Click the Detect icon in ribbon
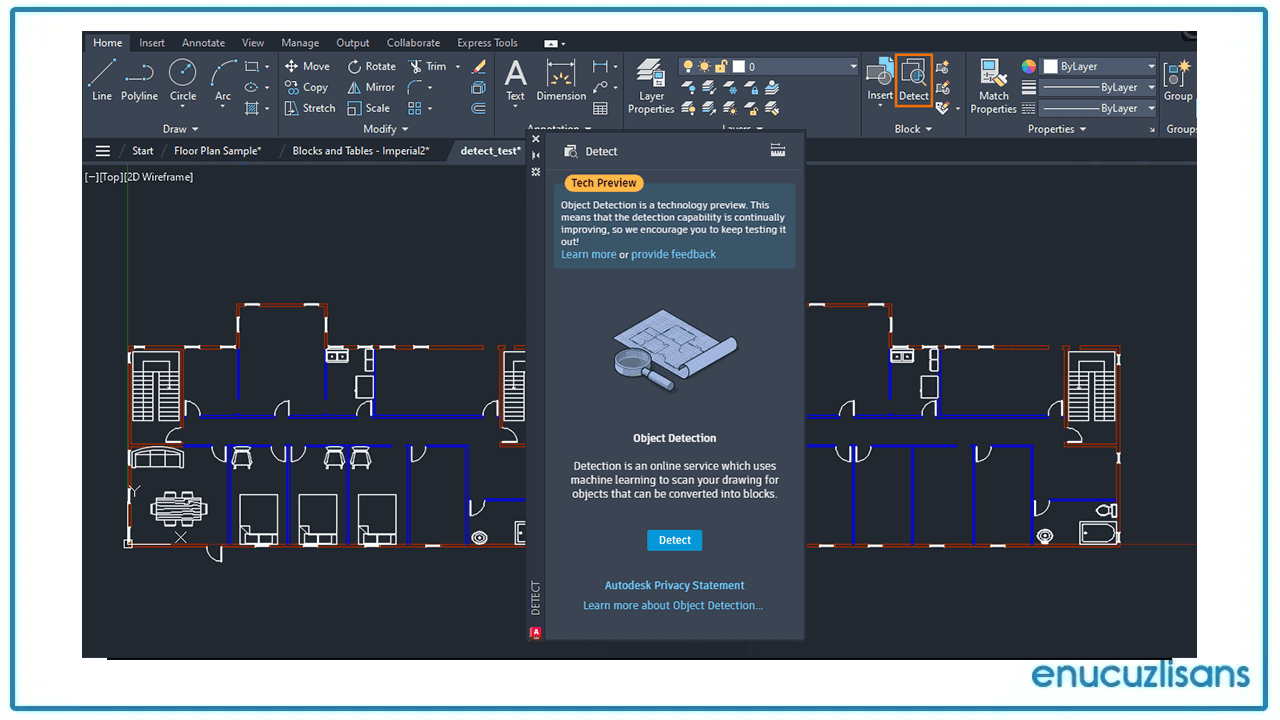The width and height of the screenshot is (1280, 720). (914, 80)
